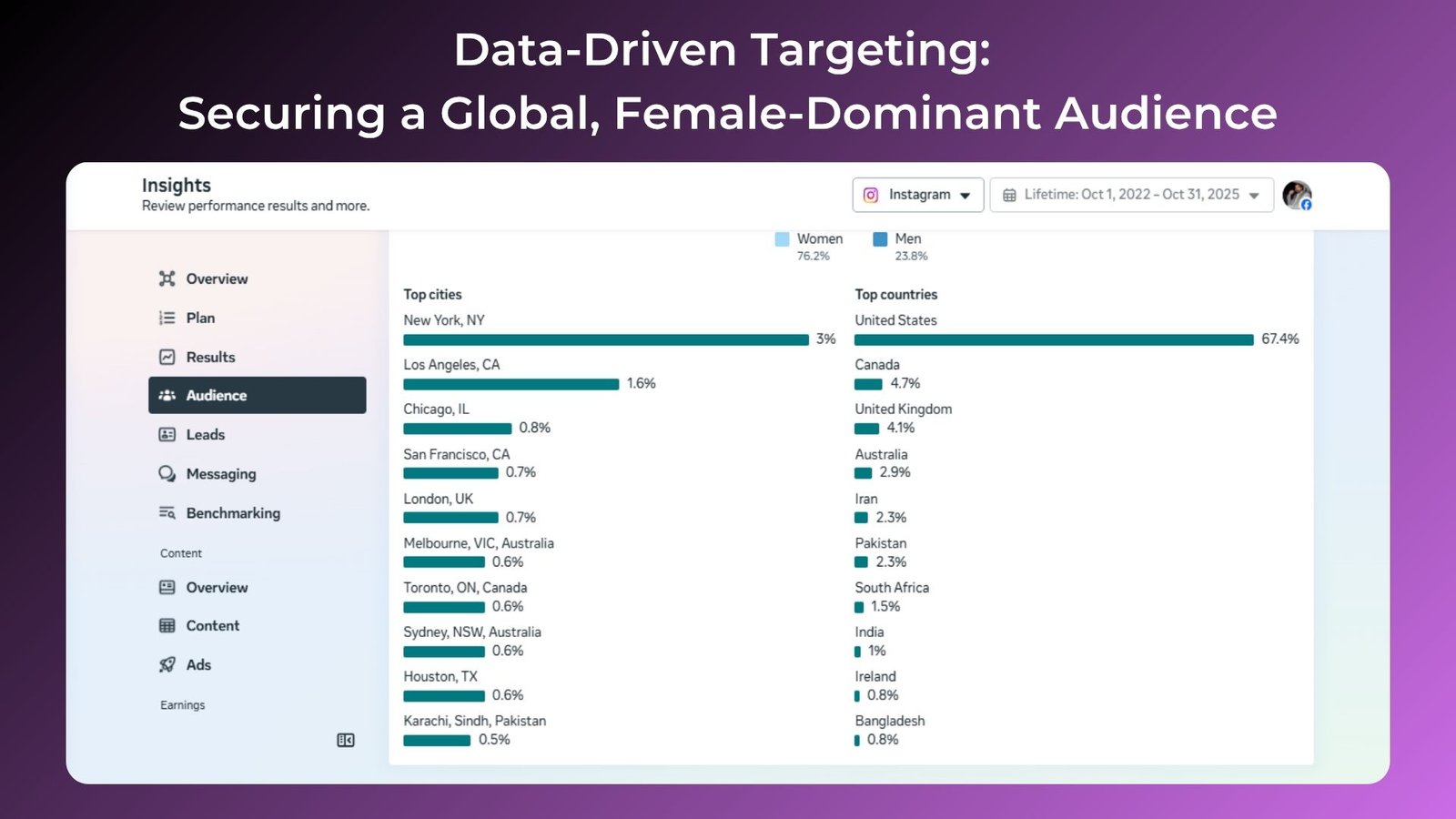Click the Plan list icon
The height and width of the screenshot is (819, 1456).
[167, 318]
